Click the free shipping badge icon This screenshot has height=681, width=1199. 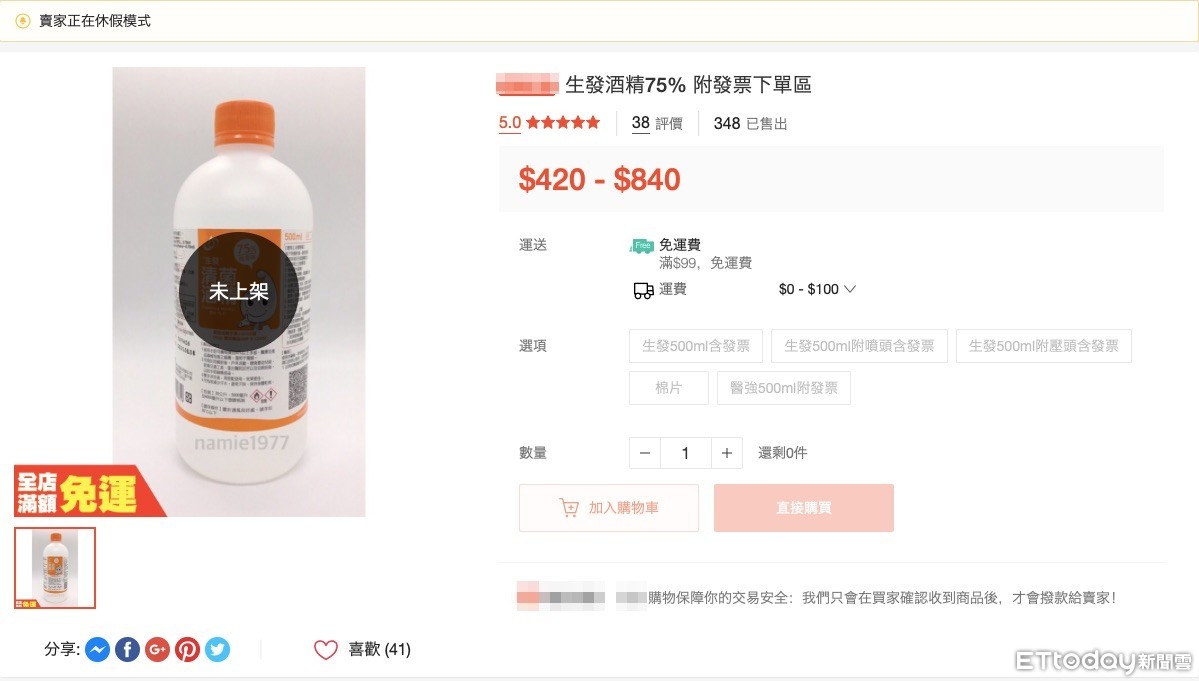click(641, 245)
